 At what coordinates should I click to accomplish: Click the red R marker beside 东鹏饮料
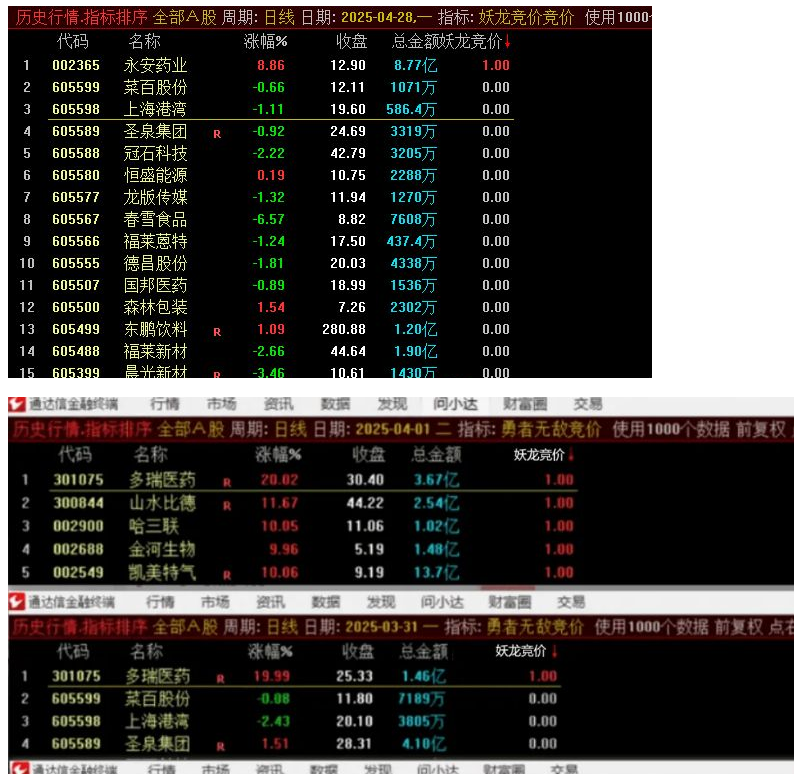pos(217,331)
